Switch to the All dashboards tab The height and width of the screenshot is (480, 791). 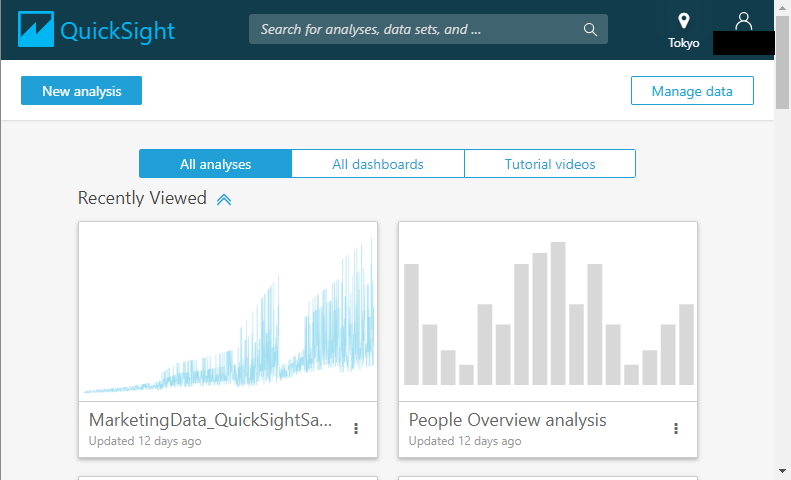pyautogui.click(x=378, y=164)
